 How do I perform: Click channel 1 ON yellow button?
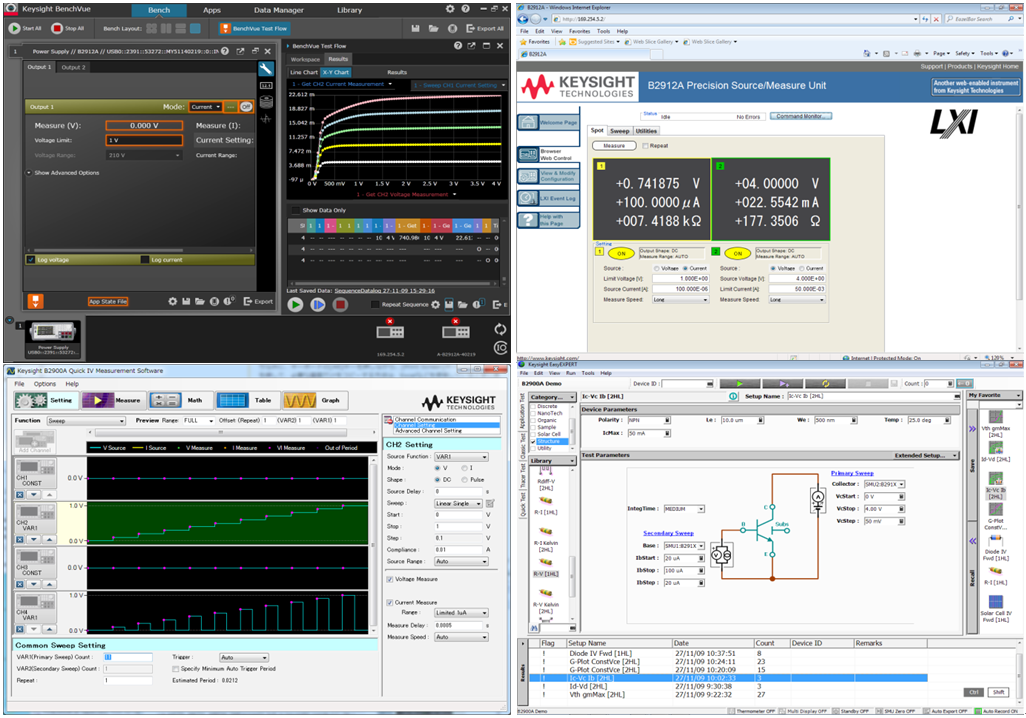point(621,253)
